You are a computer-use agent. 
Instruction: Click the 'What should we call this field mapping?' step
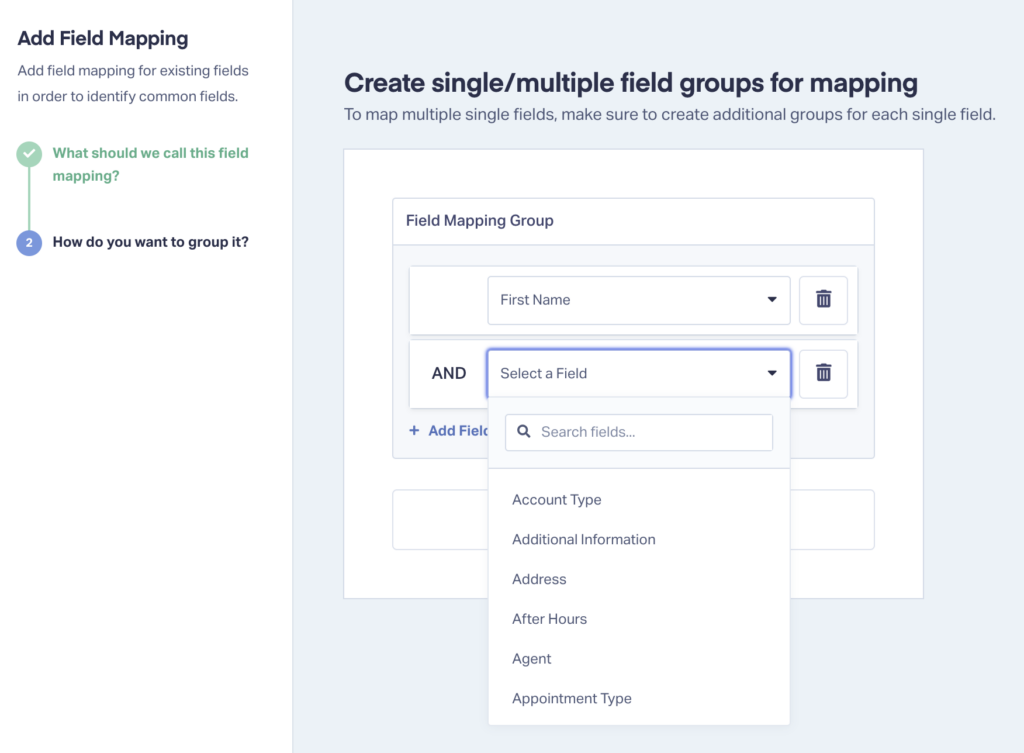tap(150, 164)
